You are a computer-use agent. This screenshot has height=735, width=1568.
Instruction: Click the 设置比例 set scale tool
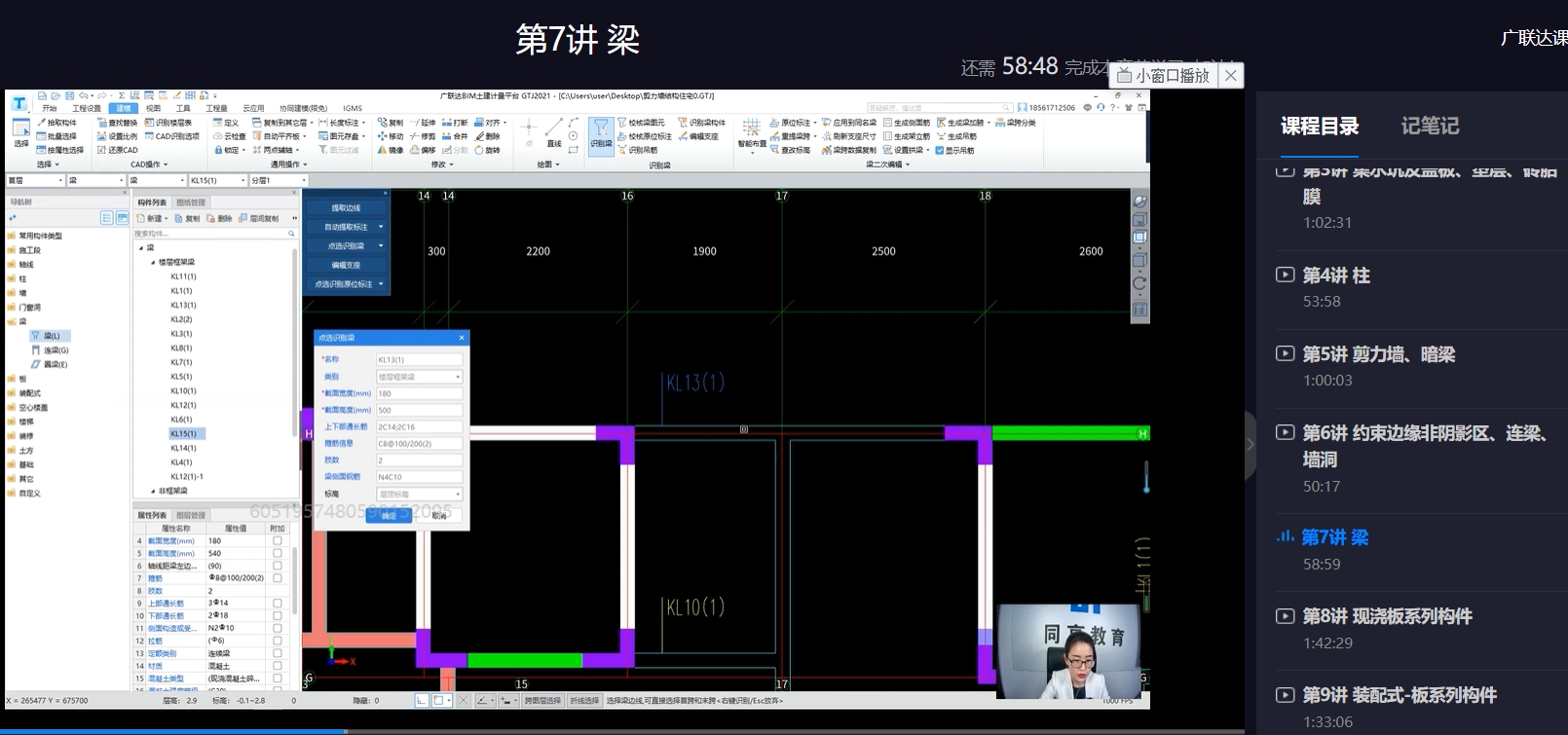point(118,136)
